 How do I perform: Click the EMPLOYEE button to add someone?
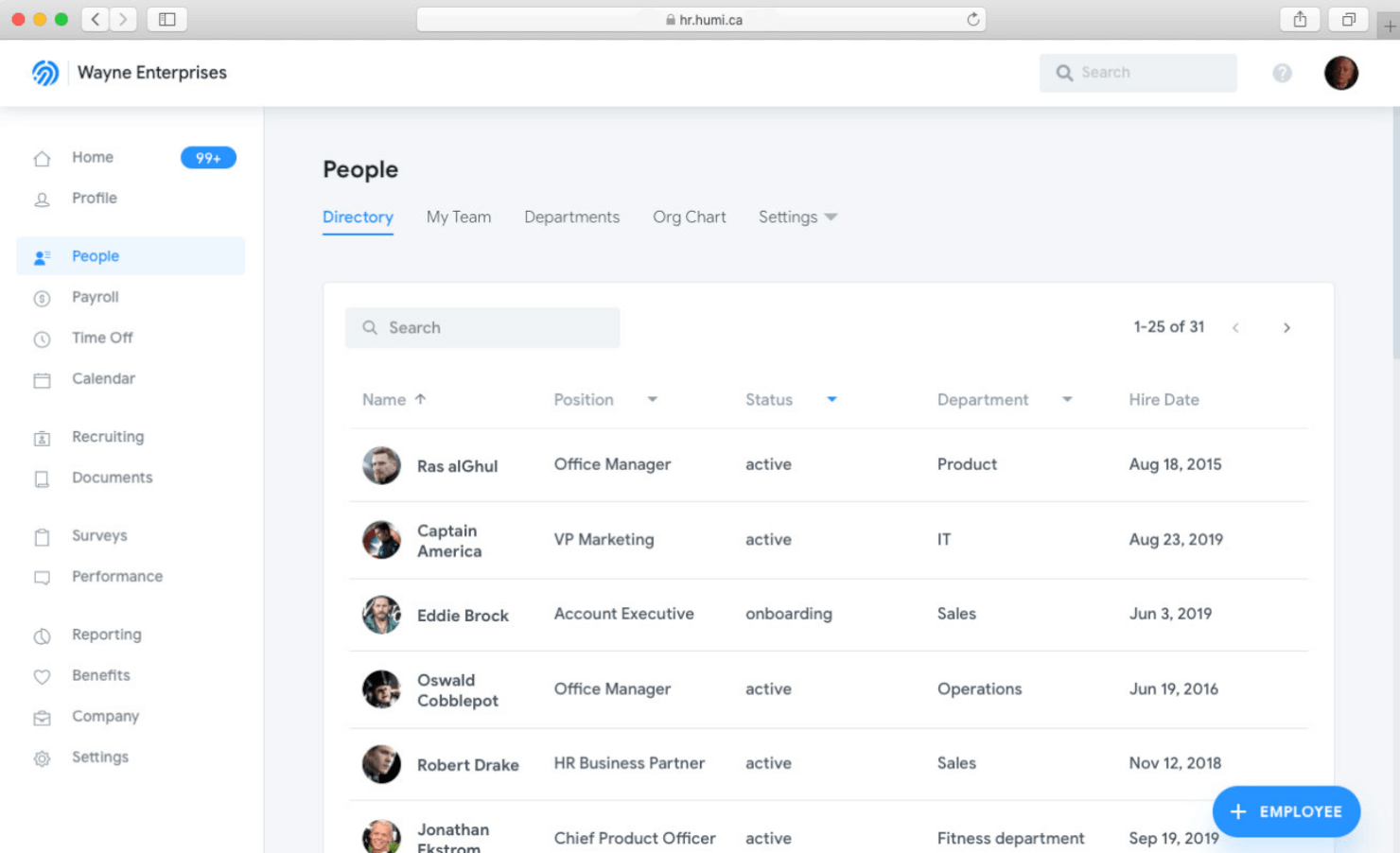[1286, 811]
